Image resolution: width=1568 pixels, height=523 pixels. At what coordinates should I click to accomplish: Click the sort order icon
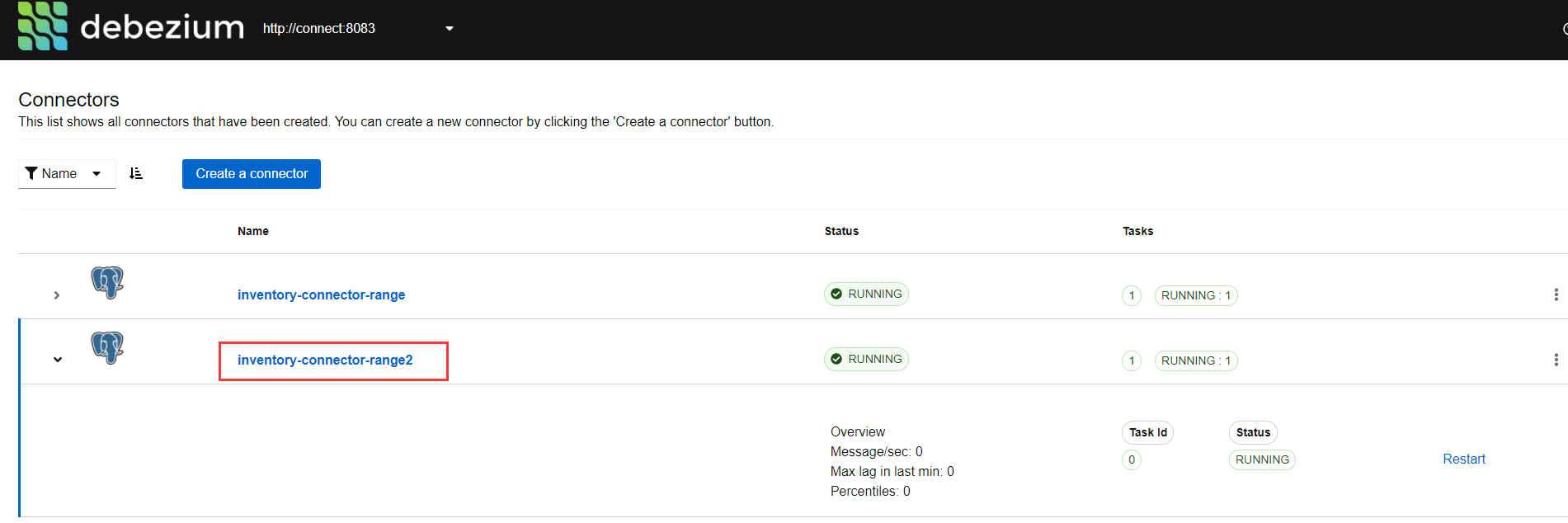click(136, 173)
